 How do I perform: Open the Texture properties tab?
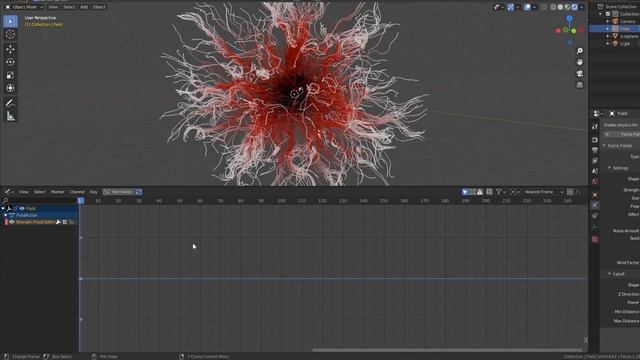tap(595, 239)
